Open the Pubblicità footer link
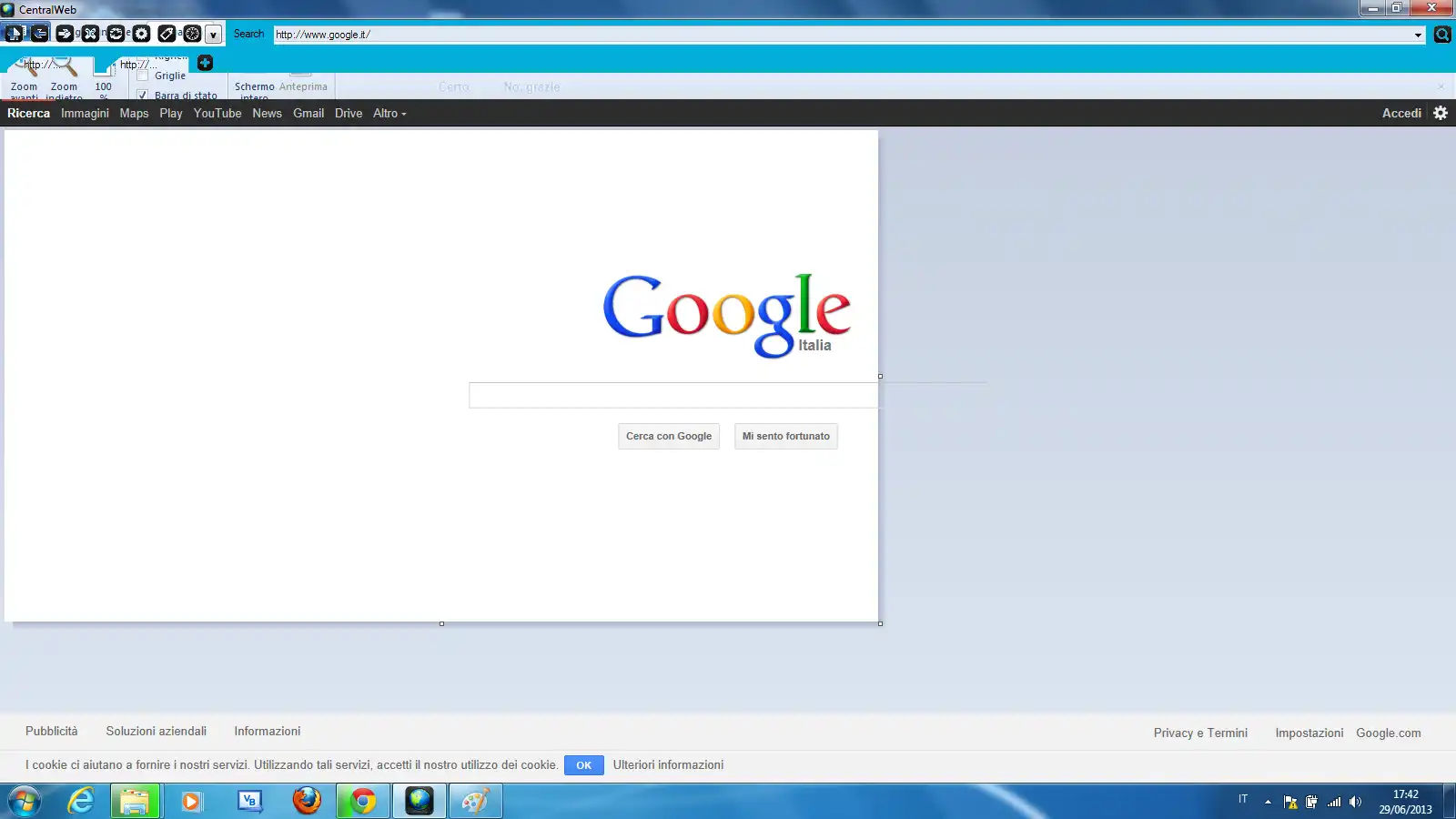 click(x=52, y=732)
